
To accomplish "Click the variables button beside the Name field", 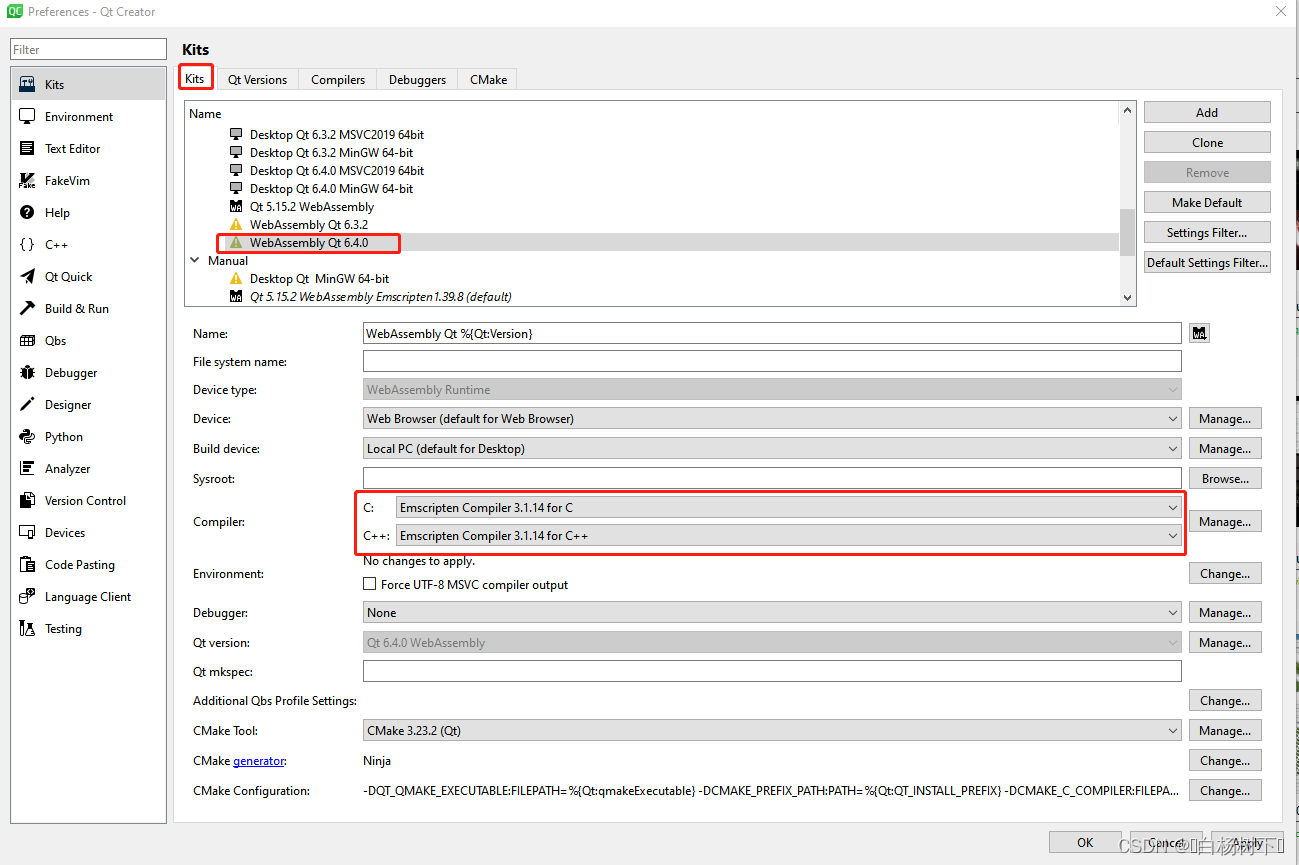I will [x=1199, y=333].
